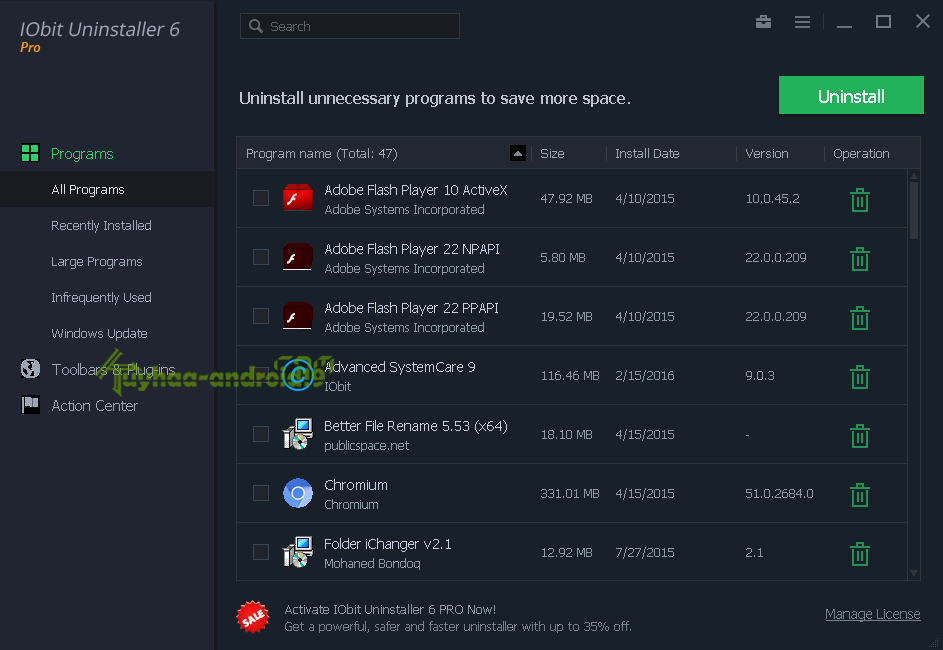
Task: Click the Adobe Flash Player 22 PPAPI program icon
Action: pos(298,316)
